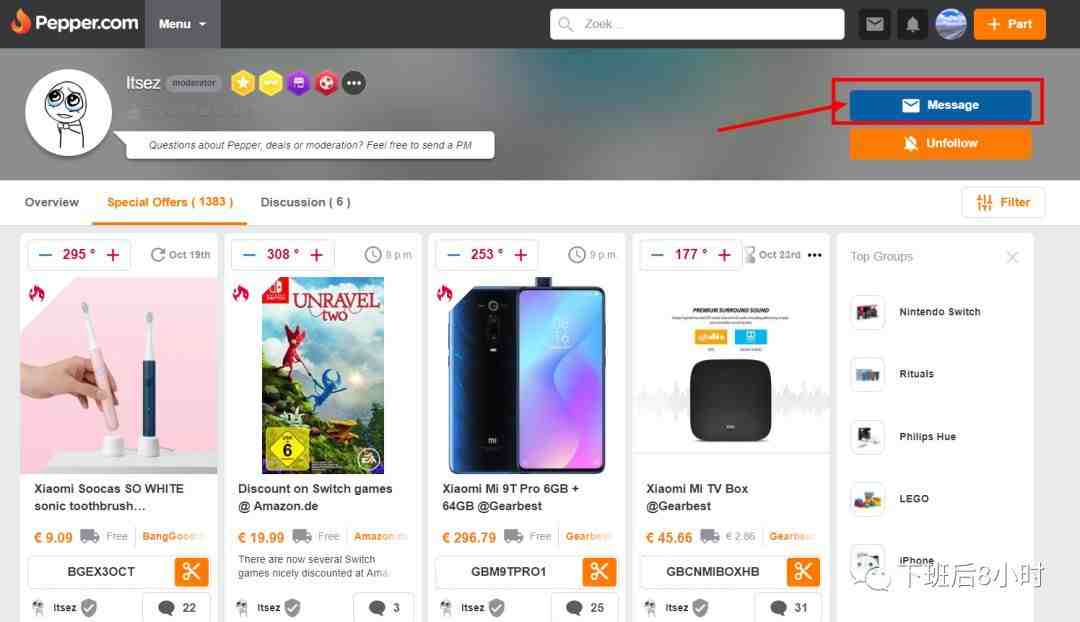Send a Message to Itsez

tap(940, 105)
